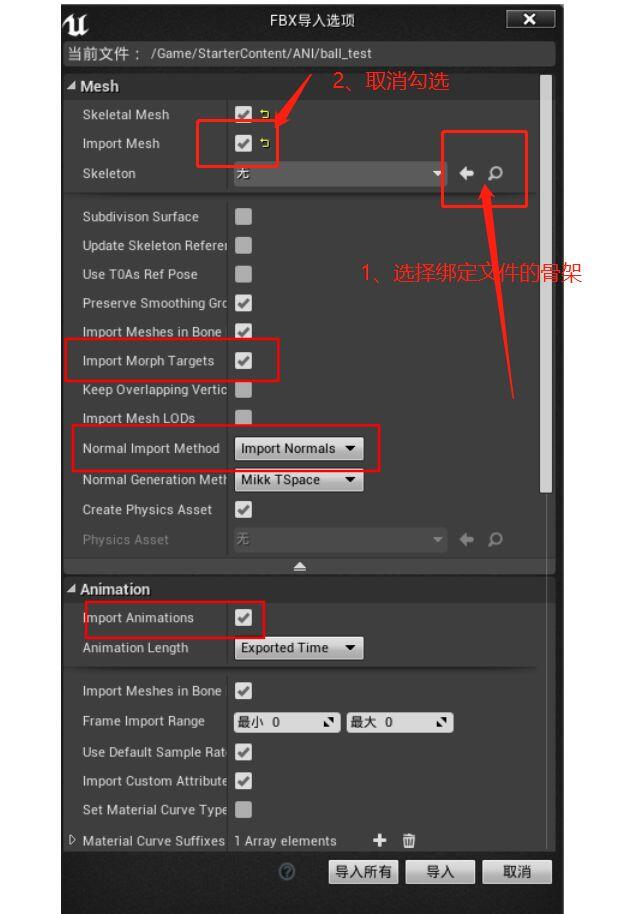Reset Import Mesh to default arrow
The image size is (628, 914).
click(x=265, y=143)
